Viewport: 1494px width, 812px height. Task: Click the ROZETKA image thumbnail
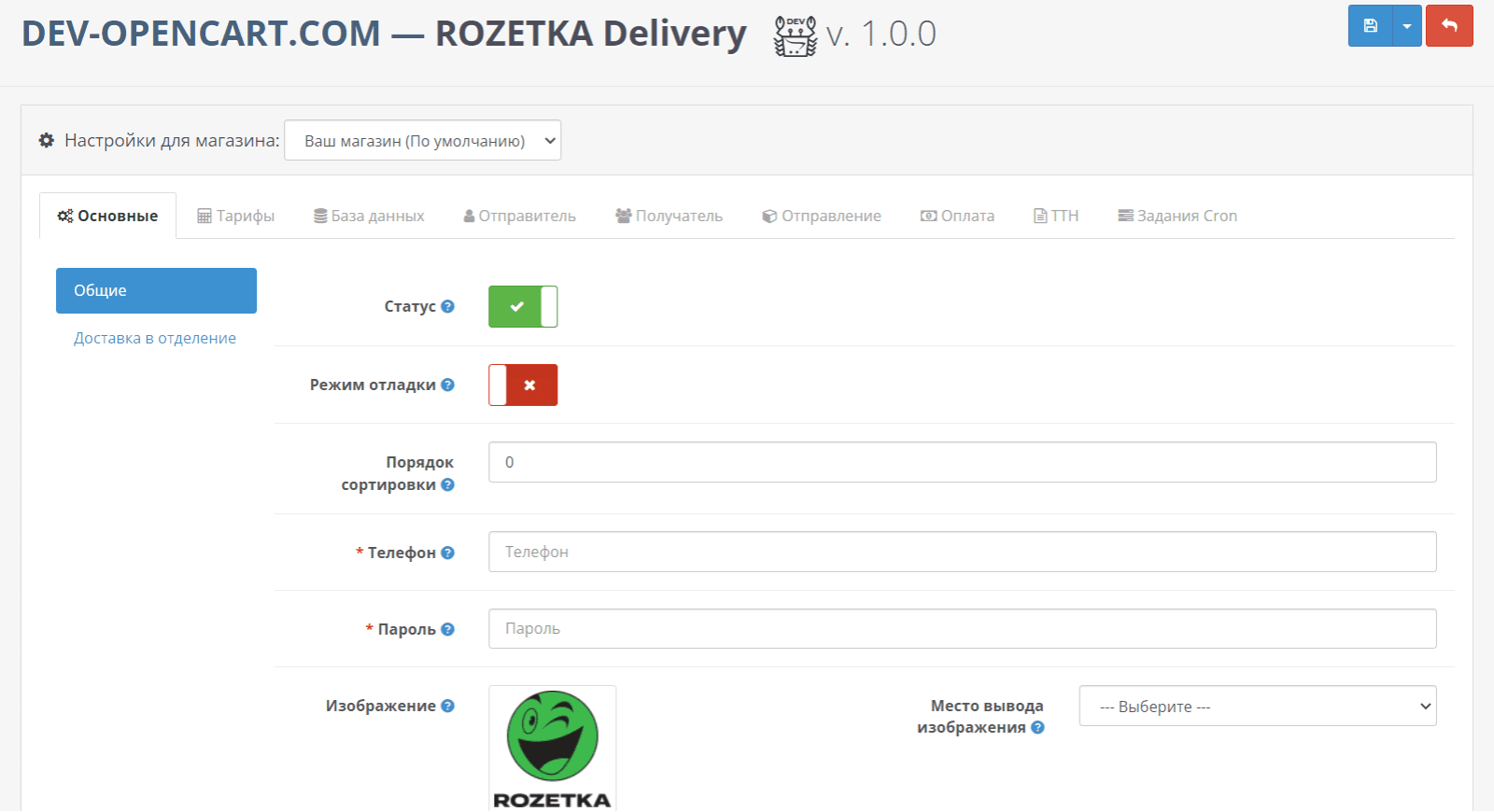[x=552, y=749]
